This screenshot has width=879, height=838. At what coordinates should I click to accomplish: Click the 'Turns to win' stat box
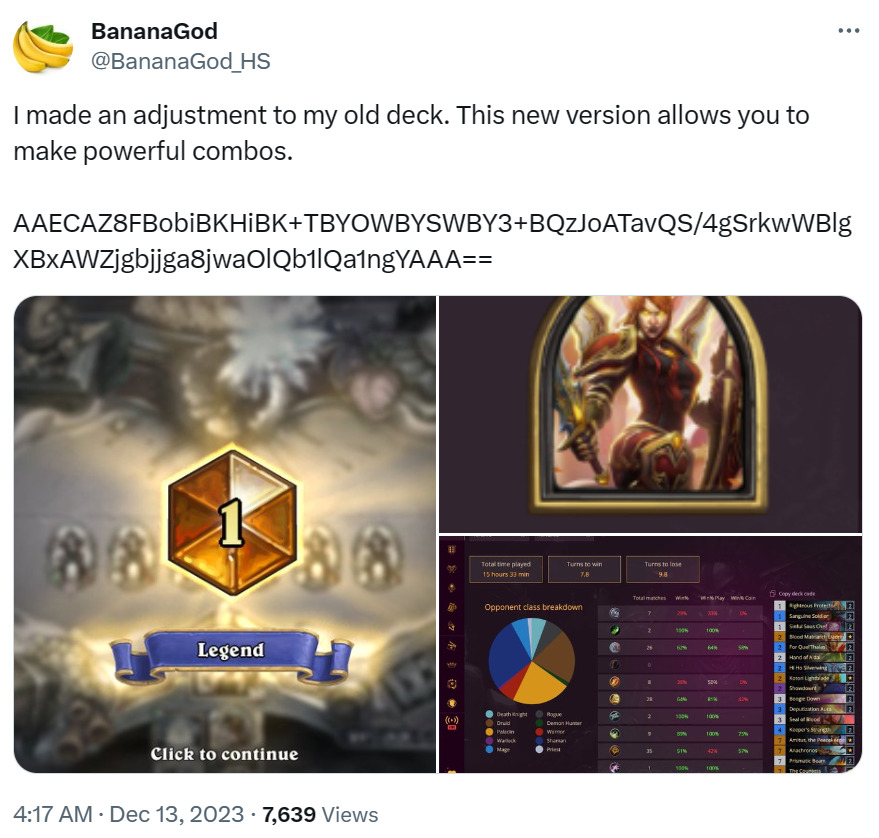[584, 569]
